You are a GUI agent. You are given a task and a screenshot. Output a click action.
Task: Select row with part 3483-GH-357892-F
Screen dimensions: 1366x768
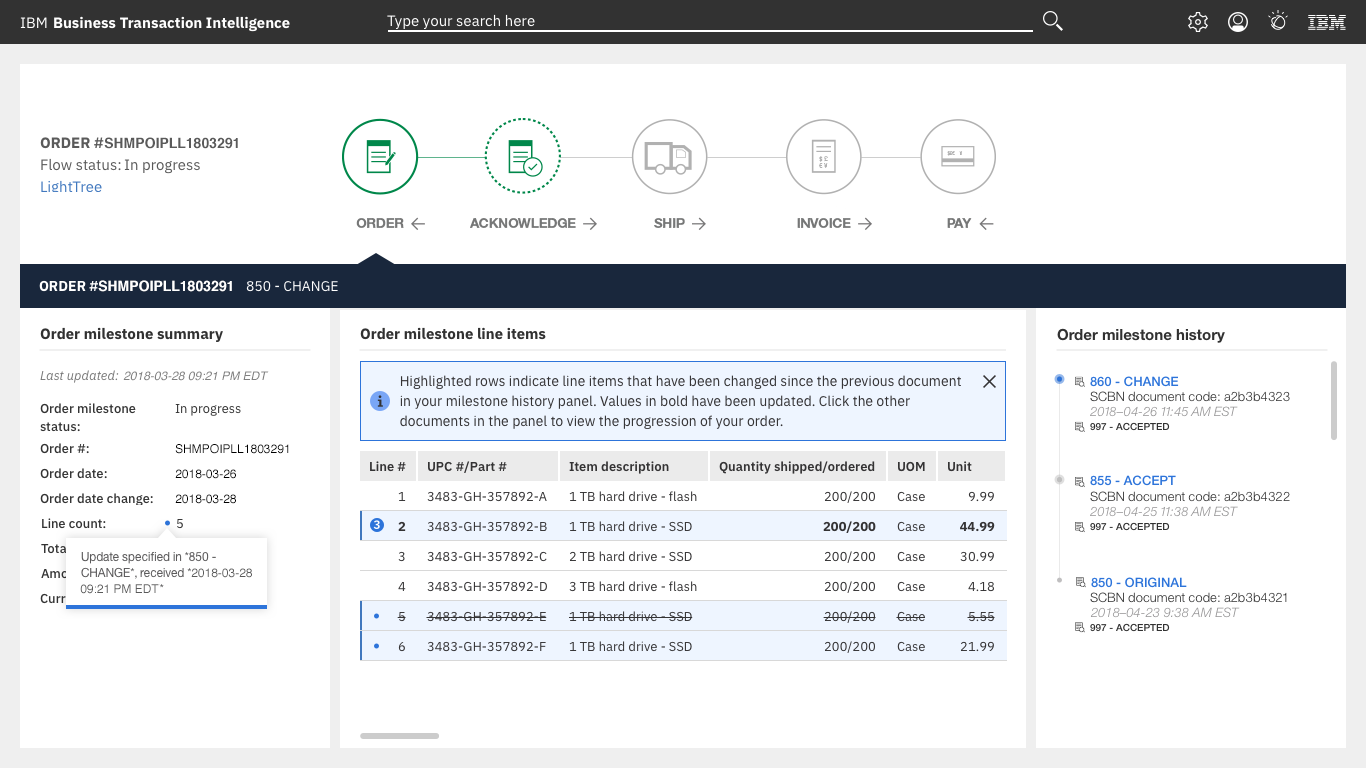point(683,646)
